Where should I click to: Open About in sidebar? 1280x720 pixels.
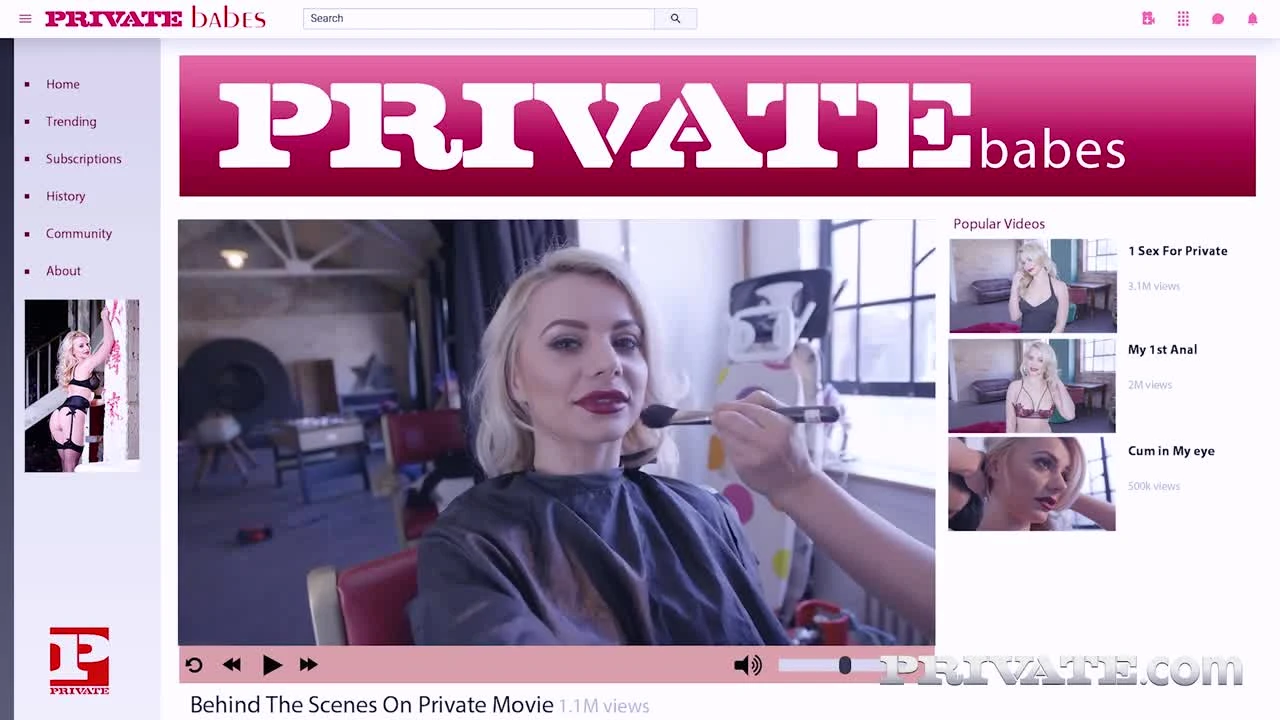[63, 271]
